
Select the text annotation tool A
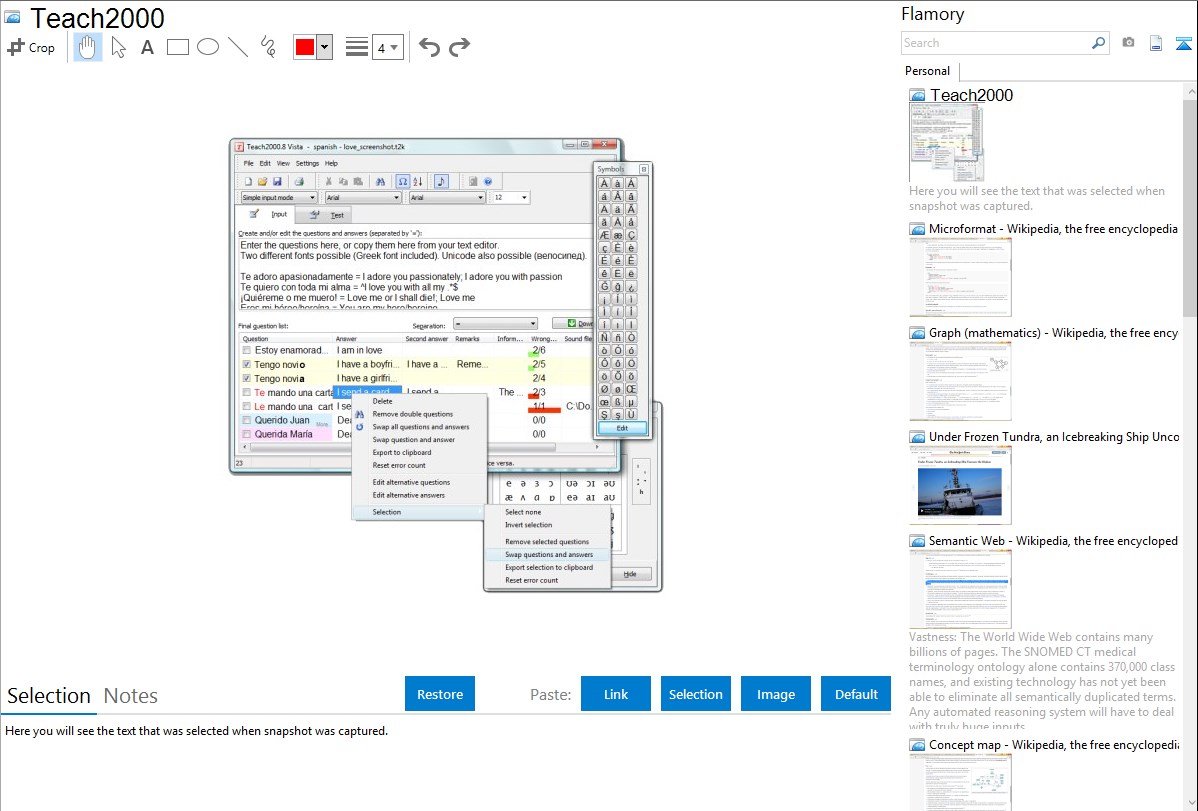[x=147, y=47]
